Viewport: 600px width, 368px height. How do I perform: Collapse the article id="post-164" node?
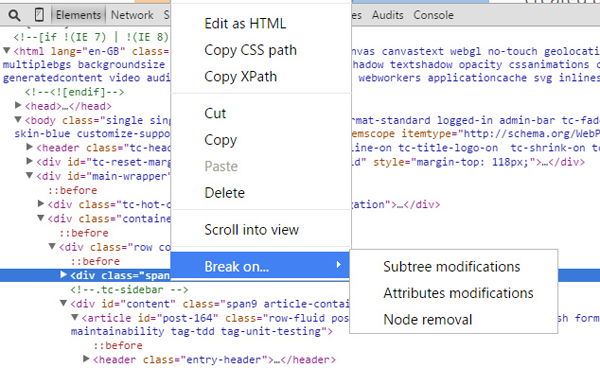point(75,318)
